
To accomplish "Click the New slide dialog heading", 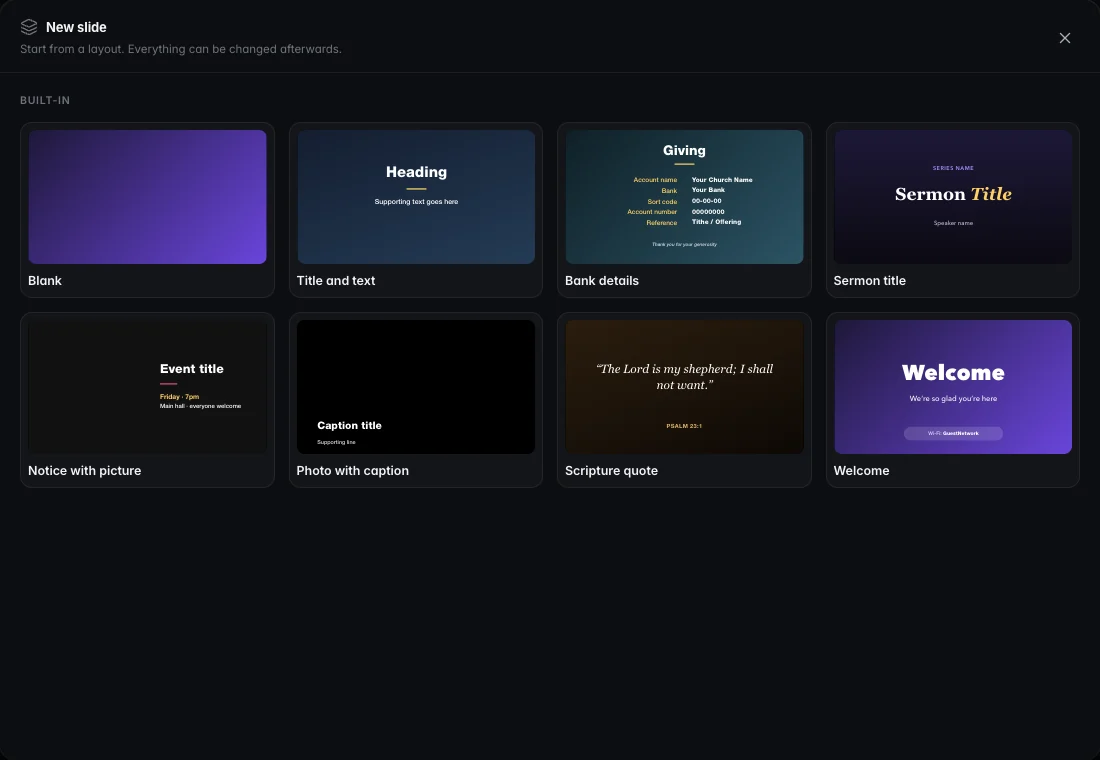I will point(76,27).
